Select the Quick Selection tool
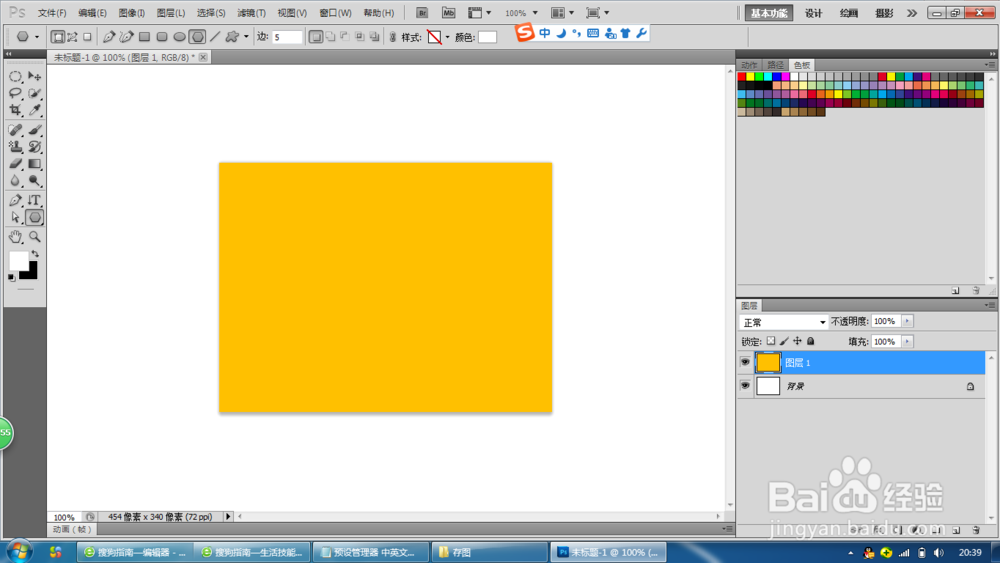Screen dimensions: 1000x563 [x=34, y=93]
